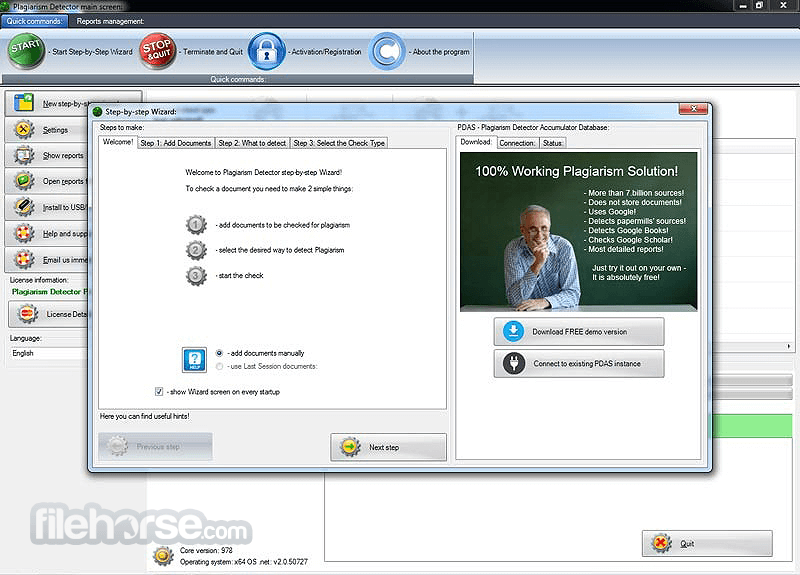Click the 100% Working Plagiarism Solution banner
Image resolution: width=800 pixels, height=575 pixels.
click(x=578, y=232)
